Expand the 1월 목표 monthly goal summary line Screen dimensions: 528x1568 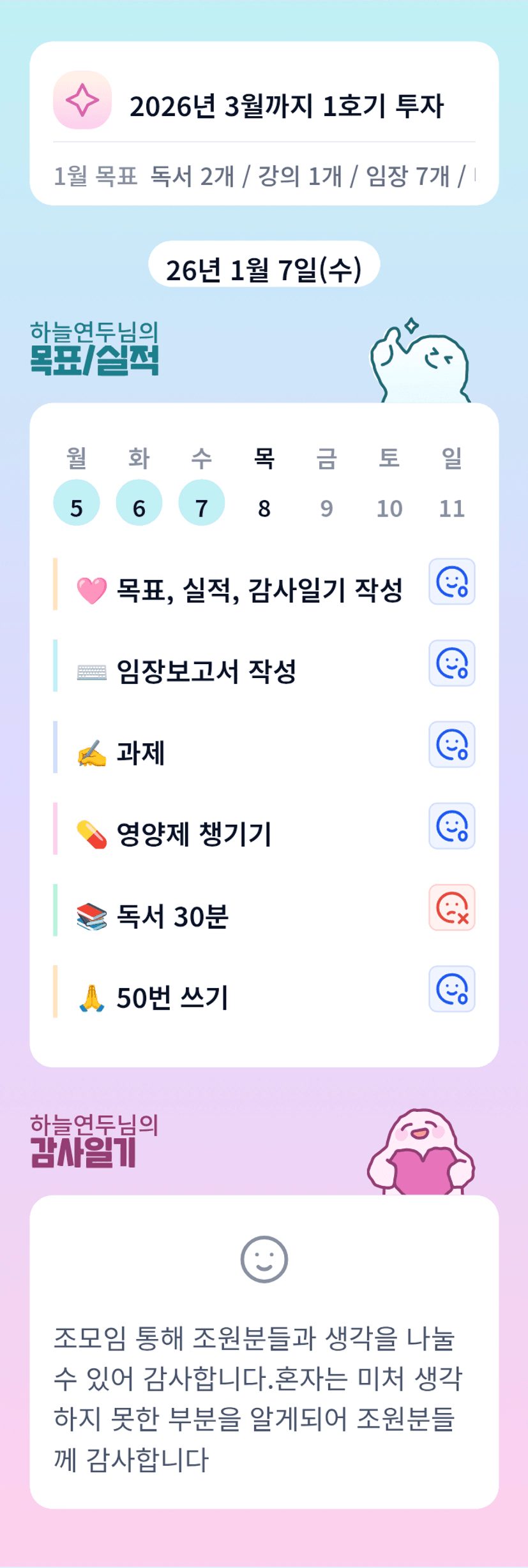pos(264,175)
